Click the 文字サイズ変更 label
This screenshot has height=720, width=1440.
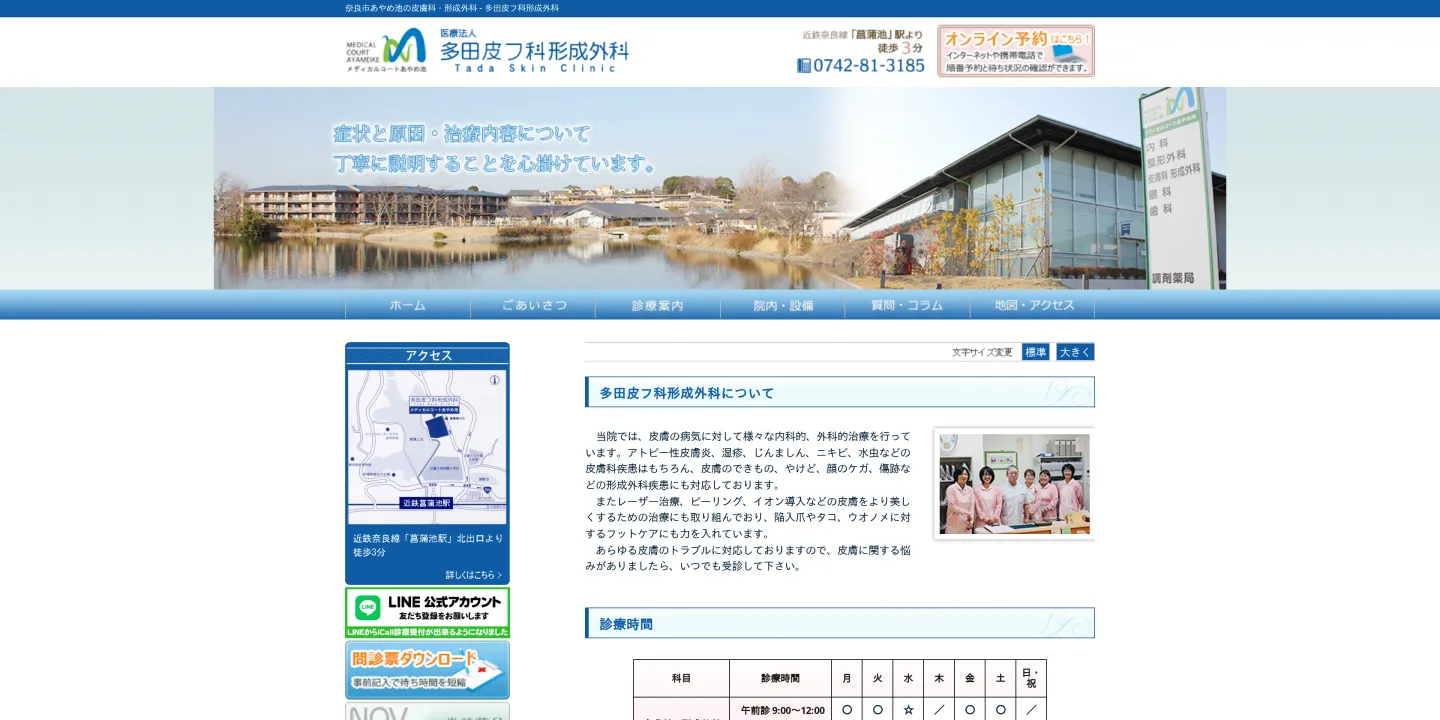[x=982, y=352]
